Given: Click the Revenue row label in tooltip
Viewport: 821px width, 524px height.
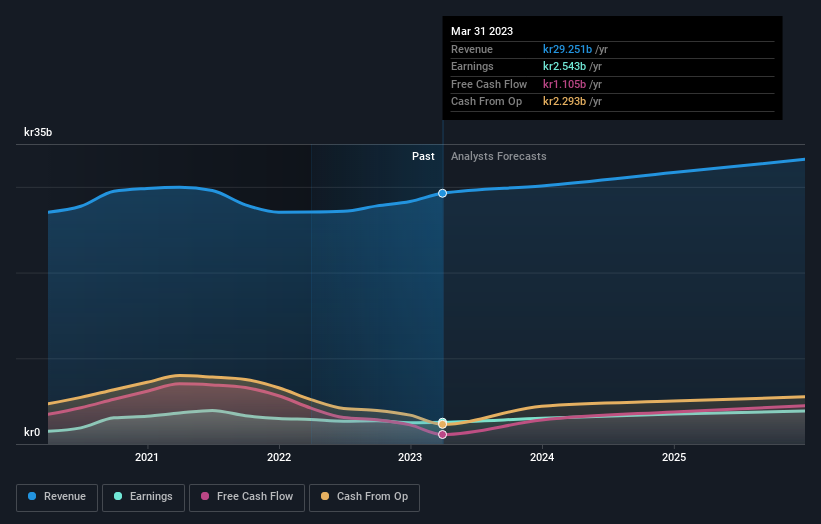Looking at the screenshot, I should click(472, 49).
